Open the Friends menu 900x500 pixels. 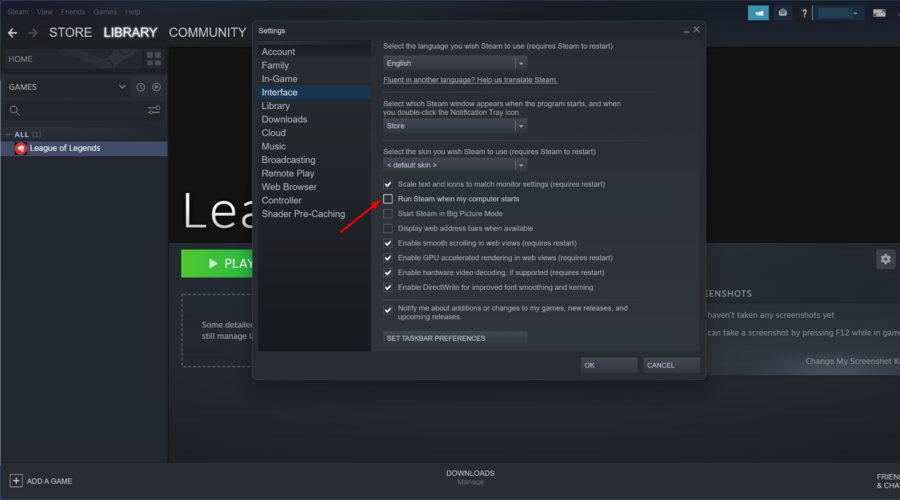pyautogui.click(x=73, y=11)
